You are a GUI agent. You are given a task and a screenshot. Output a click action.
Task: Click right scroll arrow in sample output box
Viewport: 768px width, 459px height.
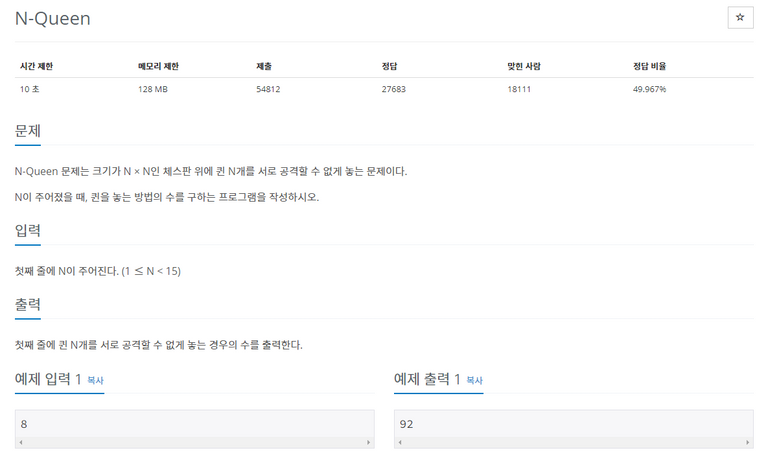tap(748, 442)
